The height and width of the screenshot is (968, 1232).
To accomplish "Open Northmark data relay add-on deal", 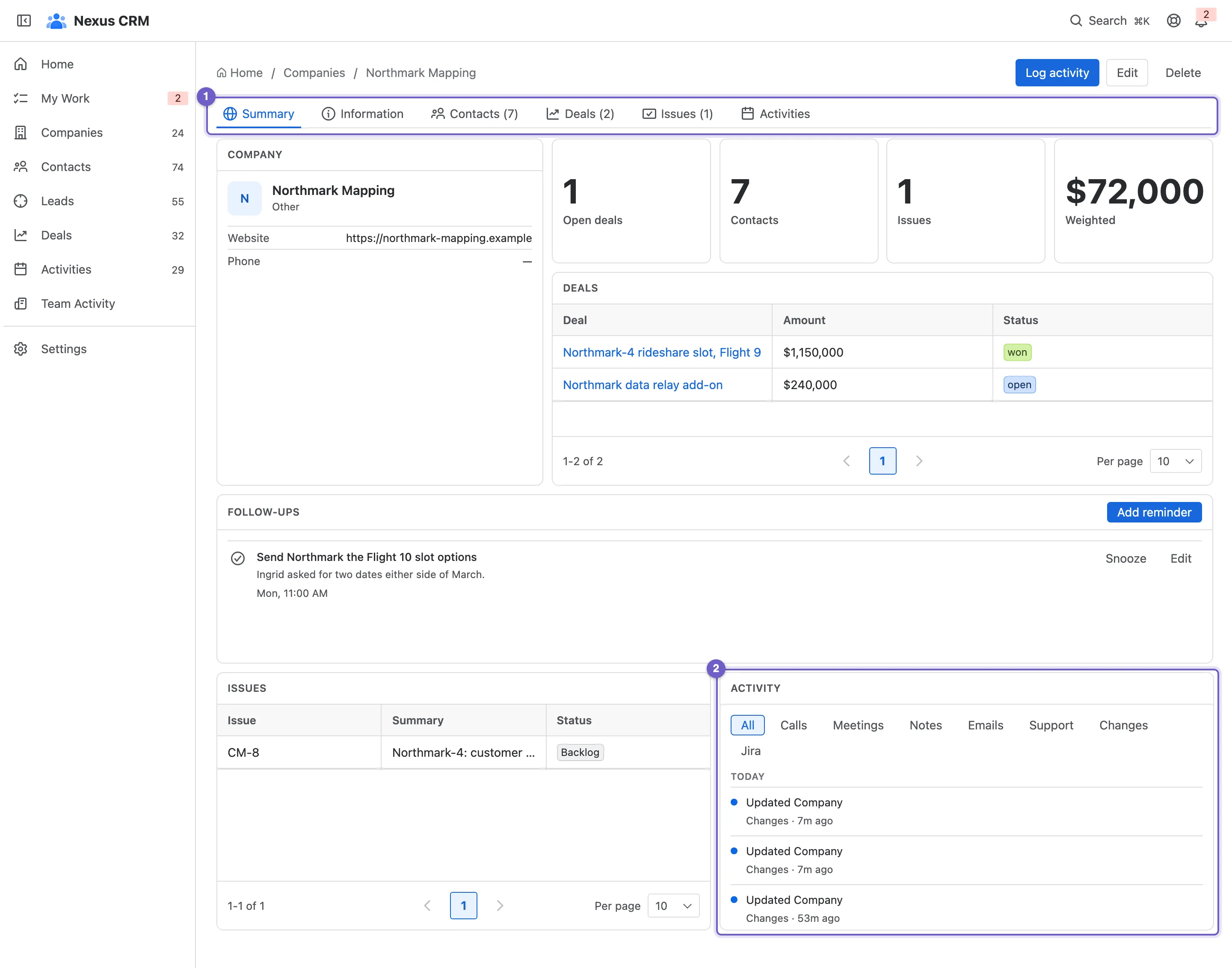I will point(643,385).
